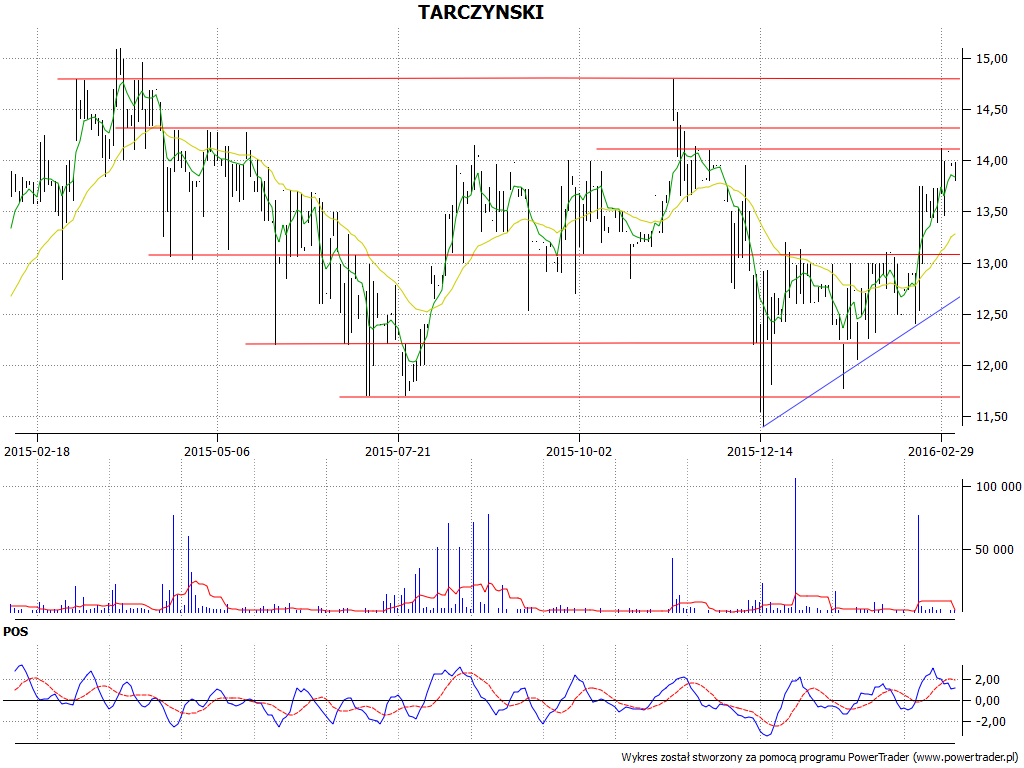Select the tallest volume bar near 100 000
1024x768 pixels.
795,545
